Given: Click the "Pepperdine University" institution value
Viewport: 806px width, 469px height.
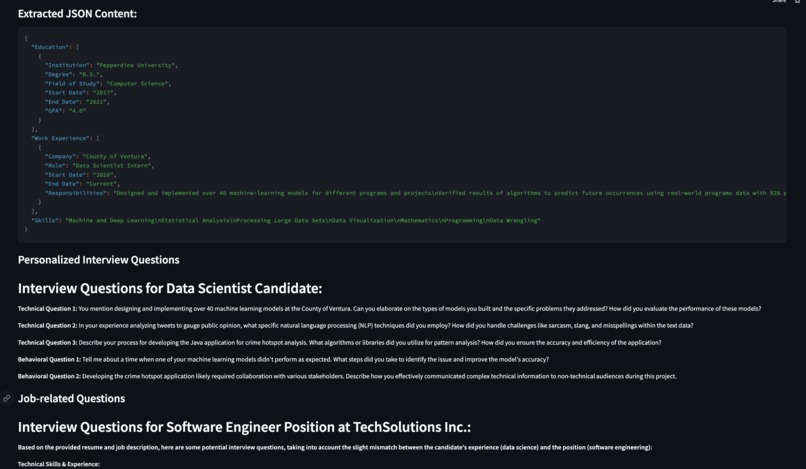Looking at the screenshot, I should click(135, 65).
